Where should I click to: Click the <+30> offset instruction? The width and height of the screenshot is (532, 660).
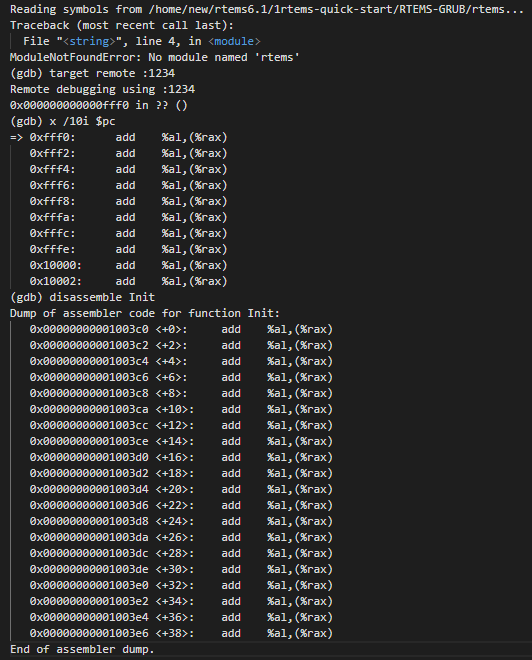181,569
